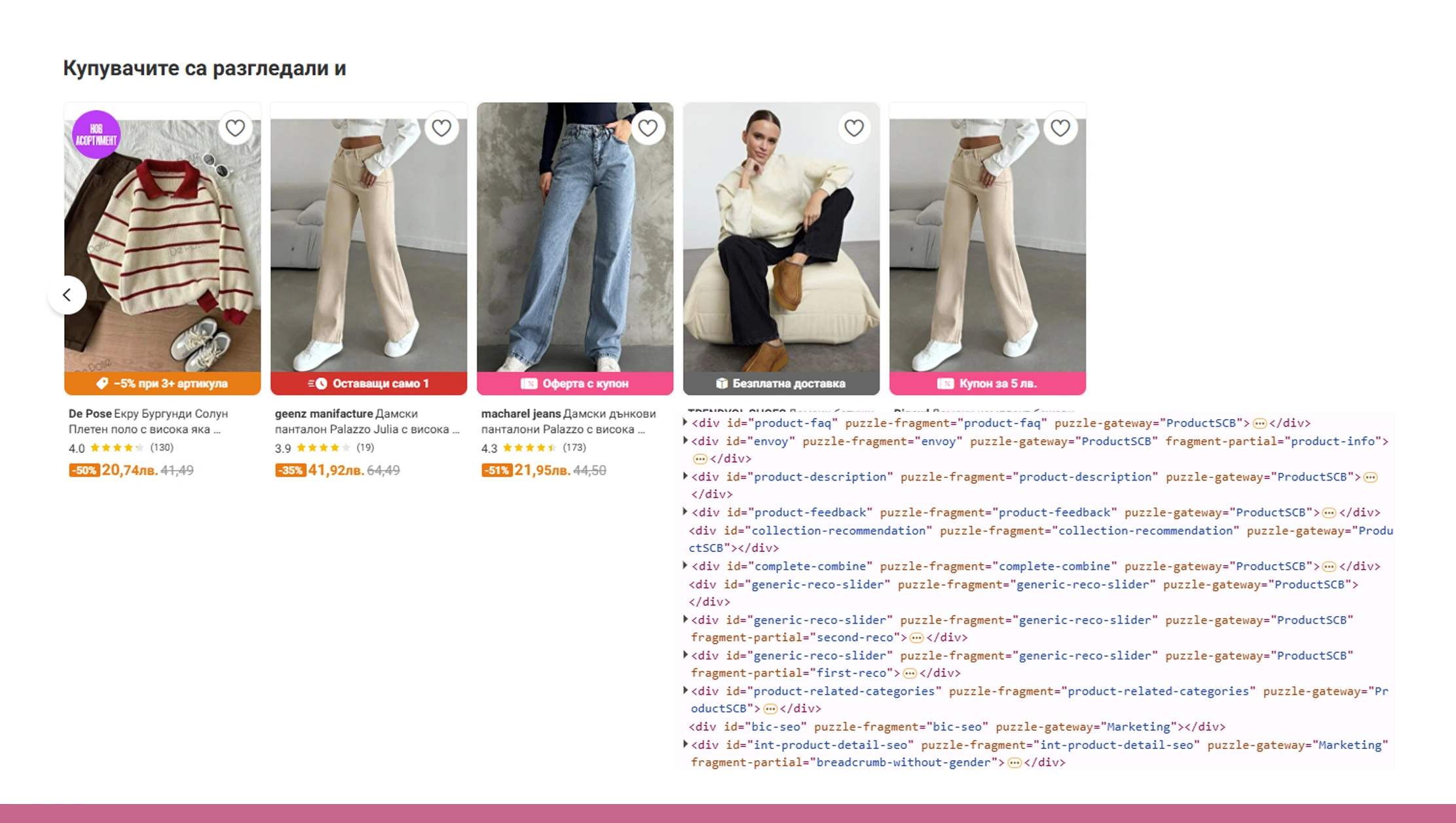Click the '-5% при 3+ артикула' banner
The width and height of the screenshot is (1456, 823).
point(162,384)
